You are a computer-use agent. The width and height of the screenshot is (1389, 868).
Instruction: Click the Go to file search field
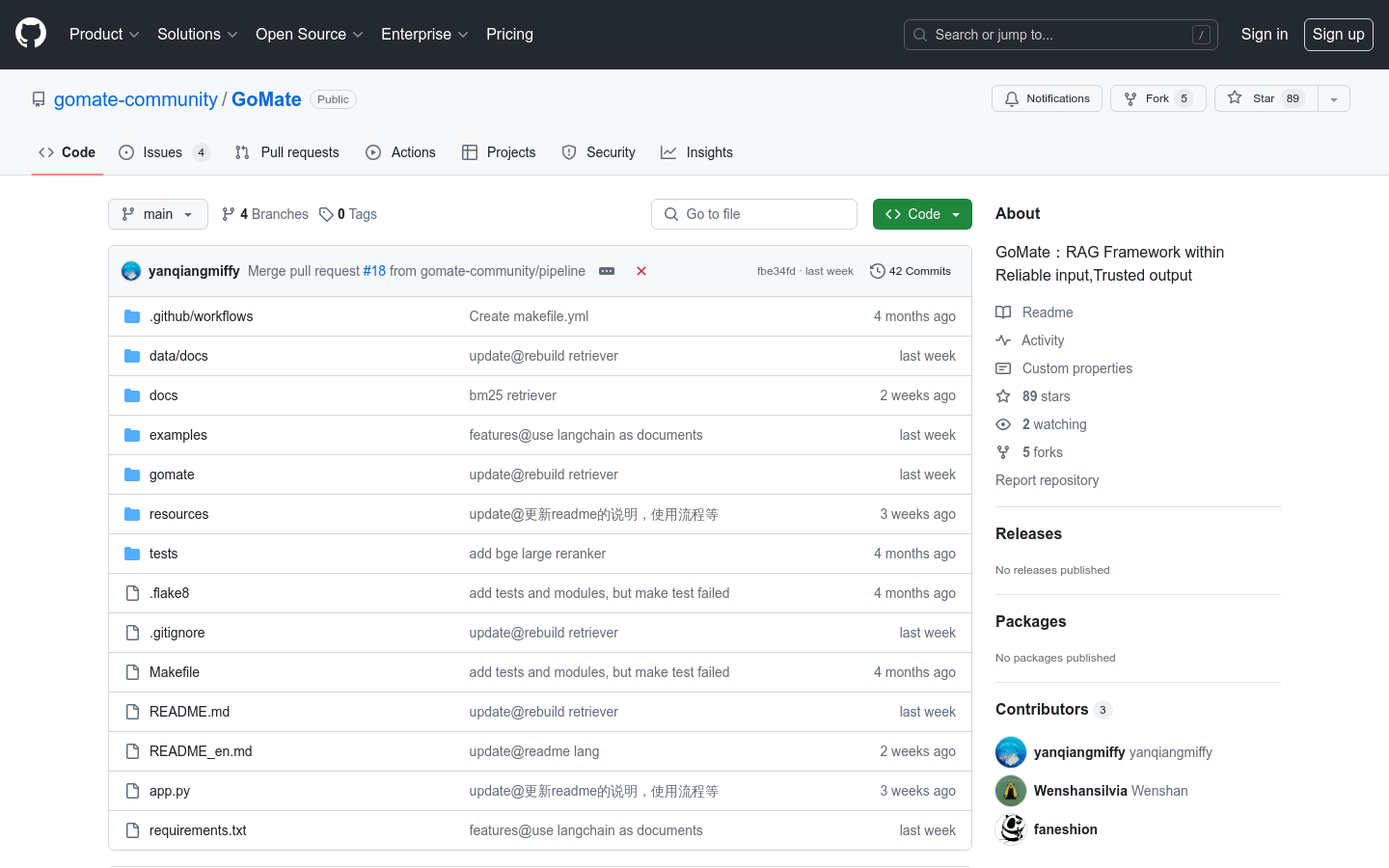754,214
